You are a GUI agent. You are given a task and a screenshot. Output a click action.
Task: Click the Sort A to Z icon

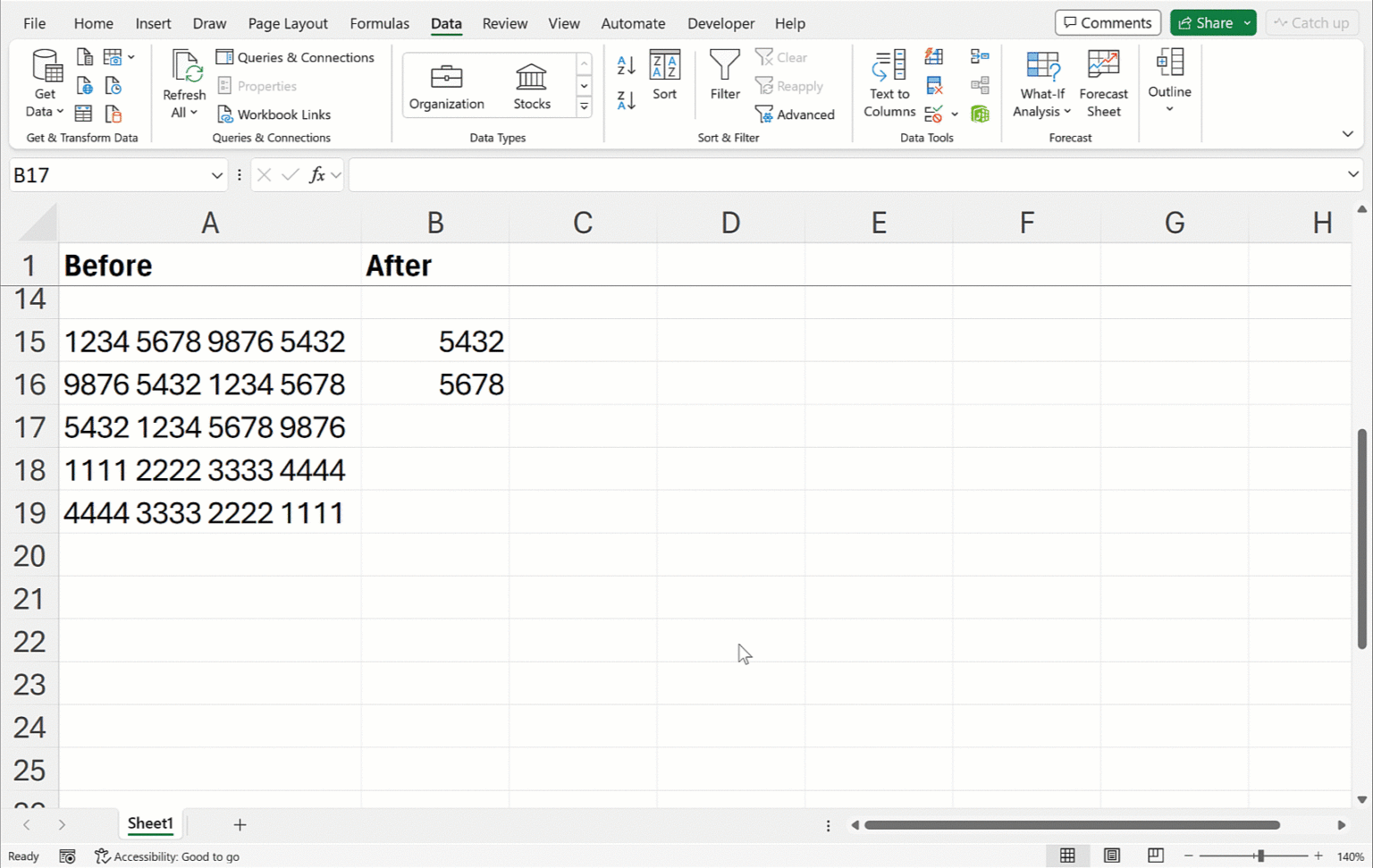tap(626, 65)
